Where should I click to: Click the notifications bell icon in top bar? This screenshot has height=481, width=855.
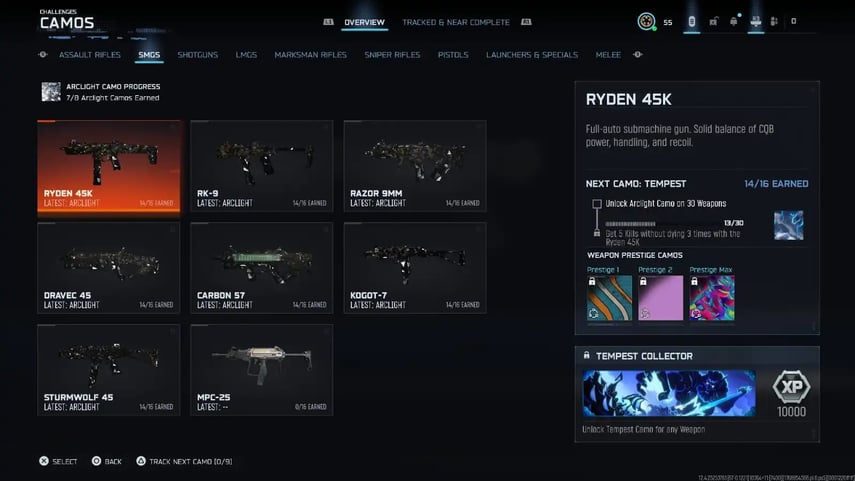[x=733, y=21]
